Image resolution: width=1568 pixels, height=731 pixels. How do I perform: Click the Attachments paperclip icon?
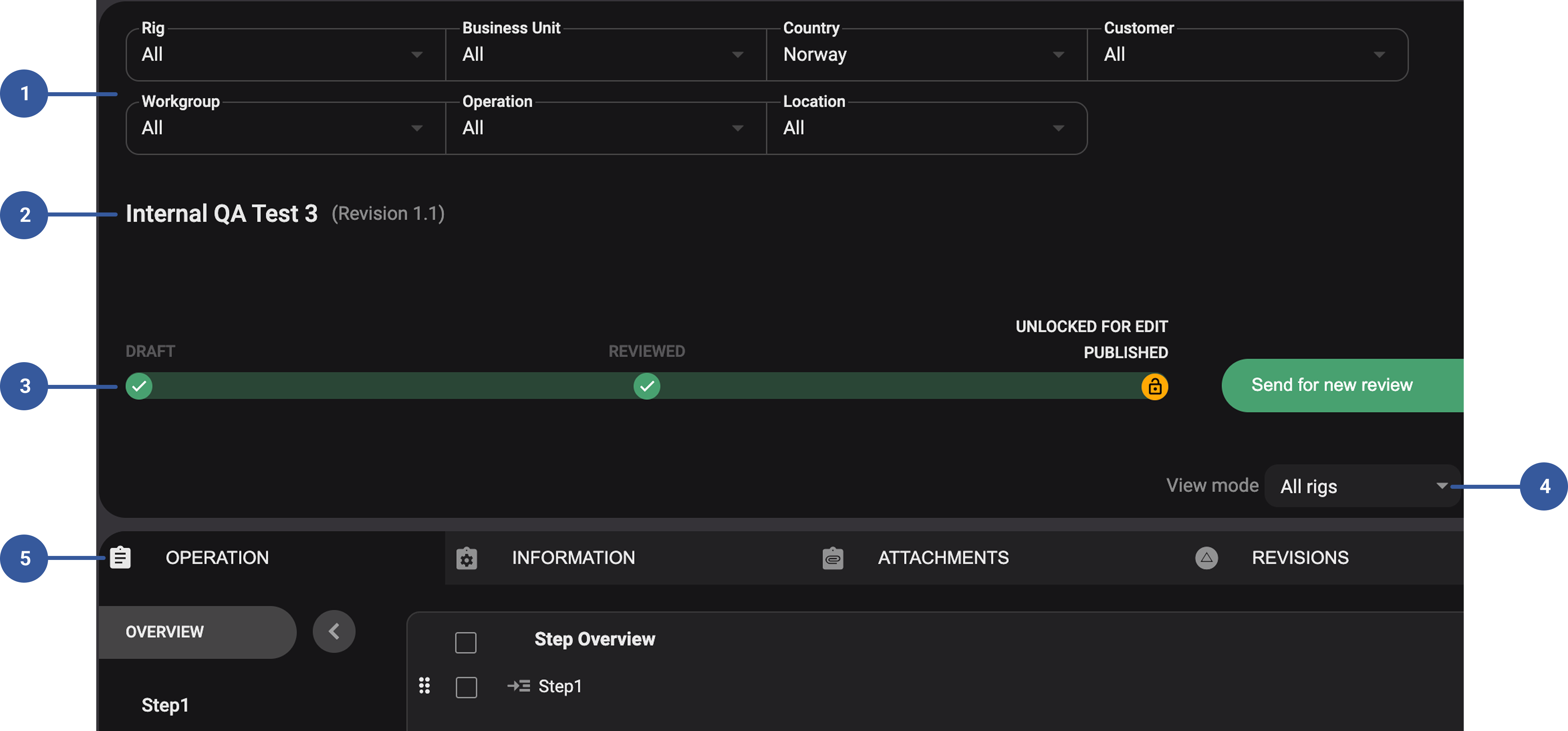coord(833,558)
